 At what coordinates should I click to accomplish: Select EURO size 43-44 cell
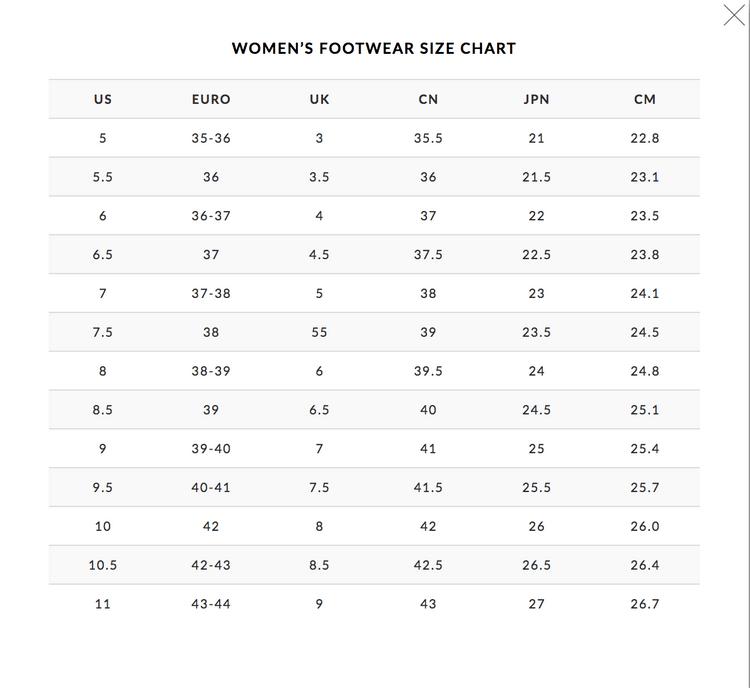(x=211, y=604)
